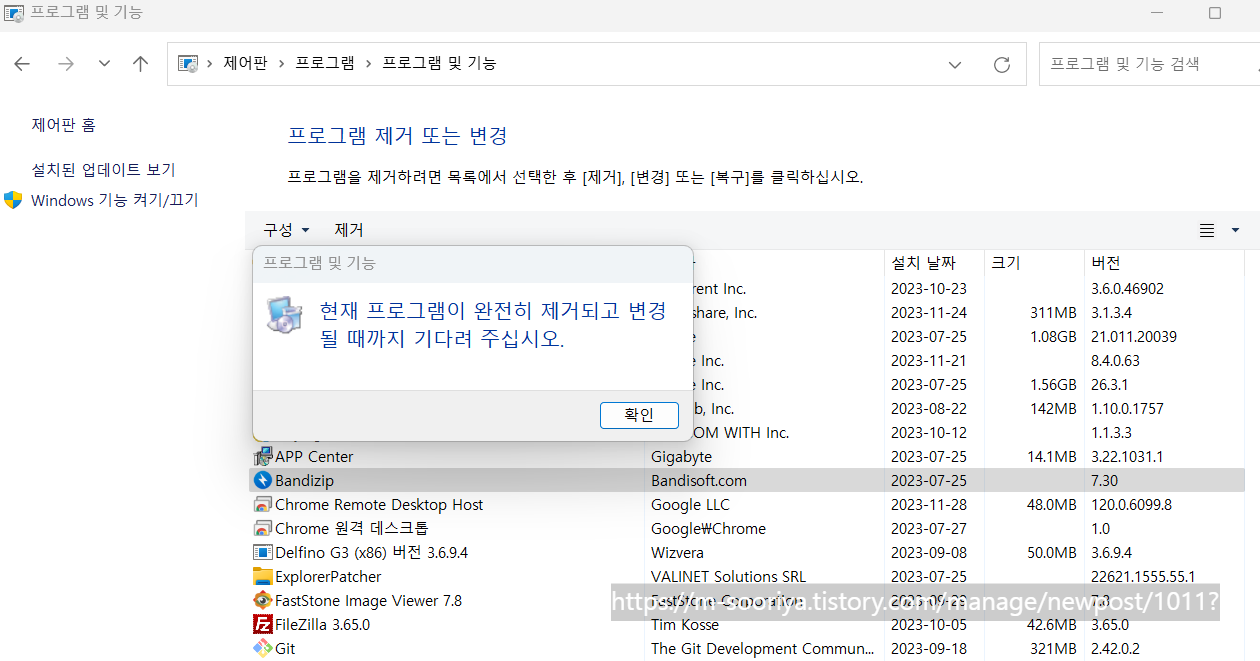The height and width of the screenshot is (661, 1260).
Task: Click the Chrome Remote Desktop Host icon
Action: [263, 505]
